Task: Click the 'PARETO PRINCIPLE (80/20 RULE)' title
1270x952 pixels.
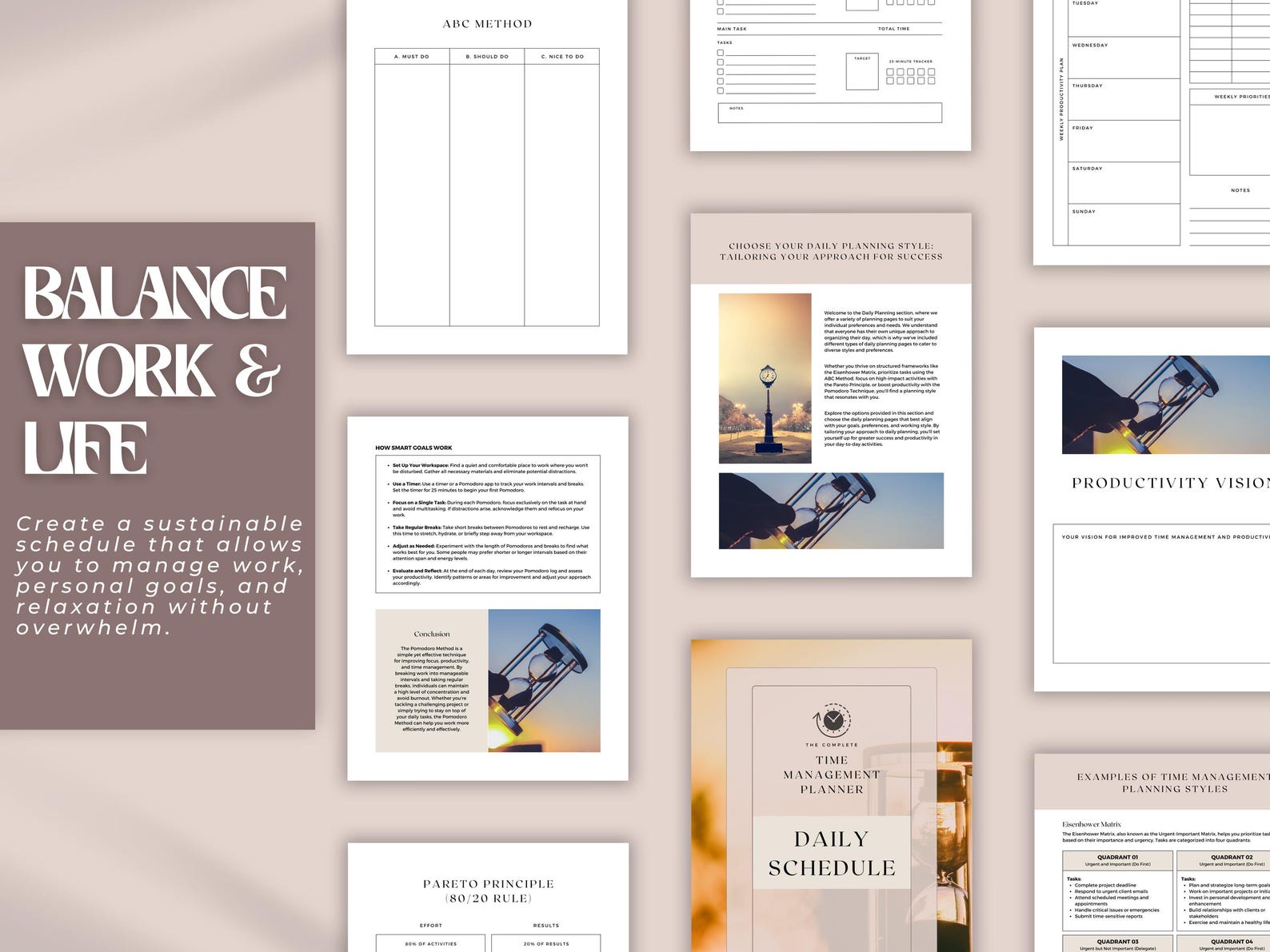Action: pyautogui.click(x=488, y=891)
